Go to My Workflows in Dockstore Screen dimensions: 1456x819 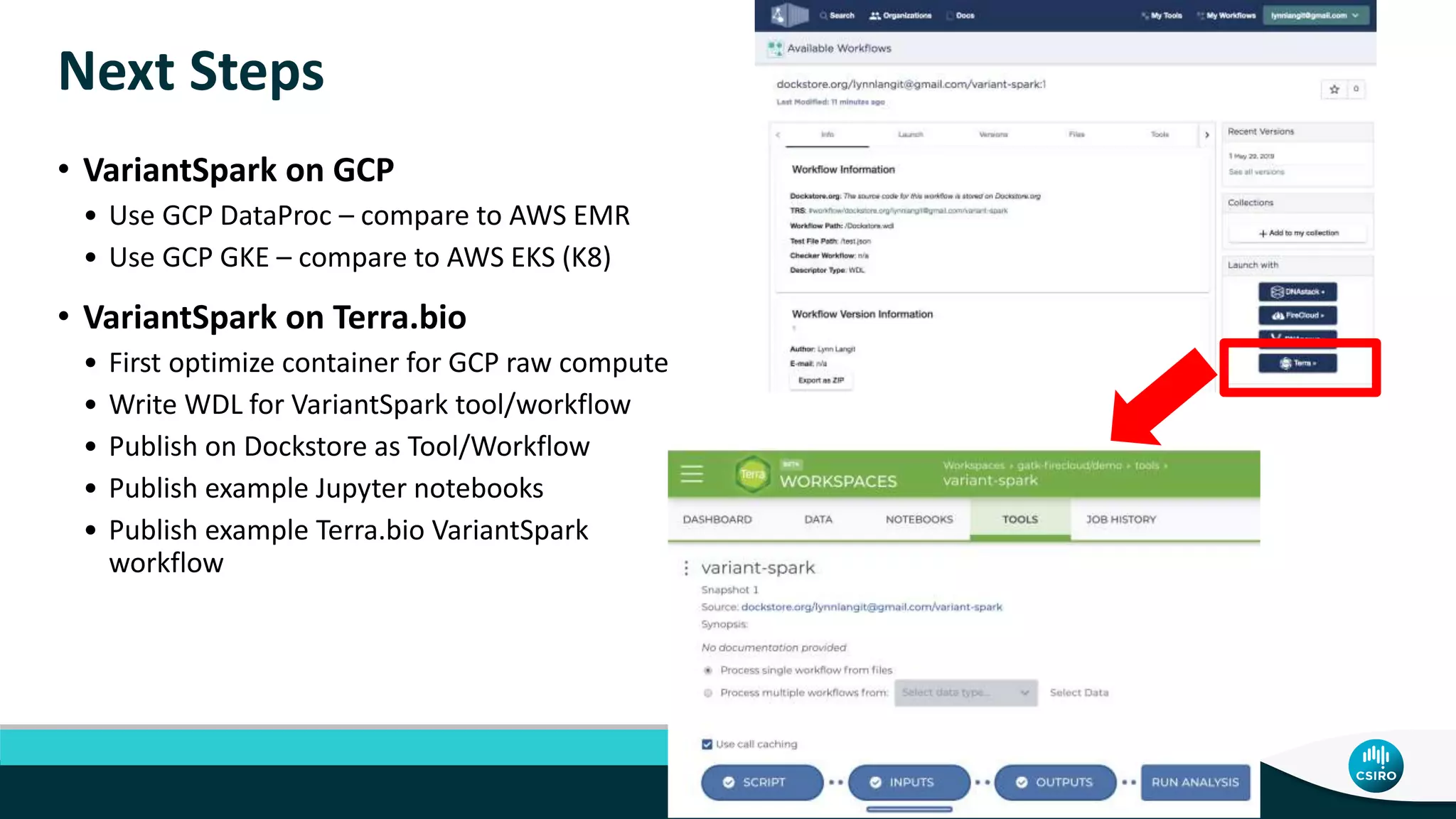(x=1226, y=15)
